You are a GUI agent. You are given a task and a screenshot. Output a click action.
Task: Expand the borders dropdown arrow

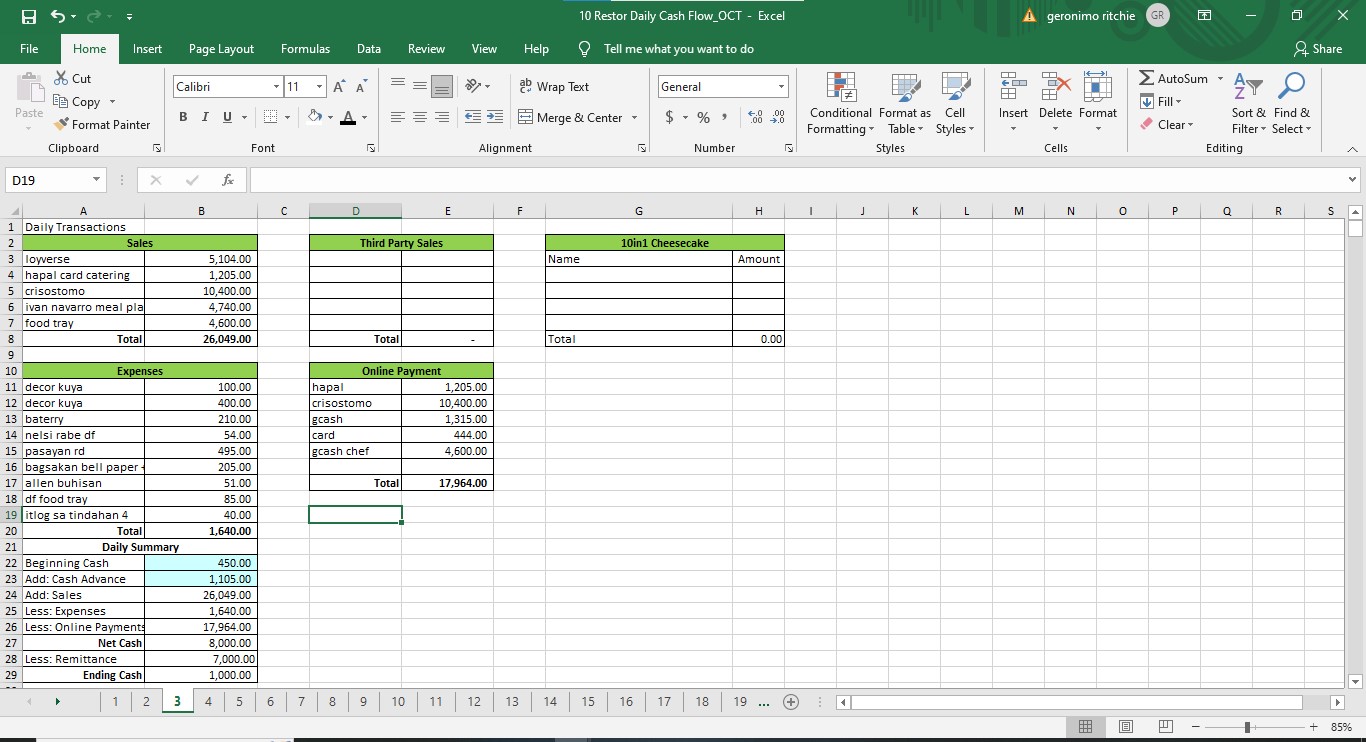(x=286, y=117)
